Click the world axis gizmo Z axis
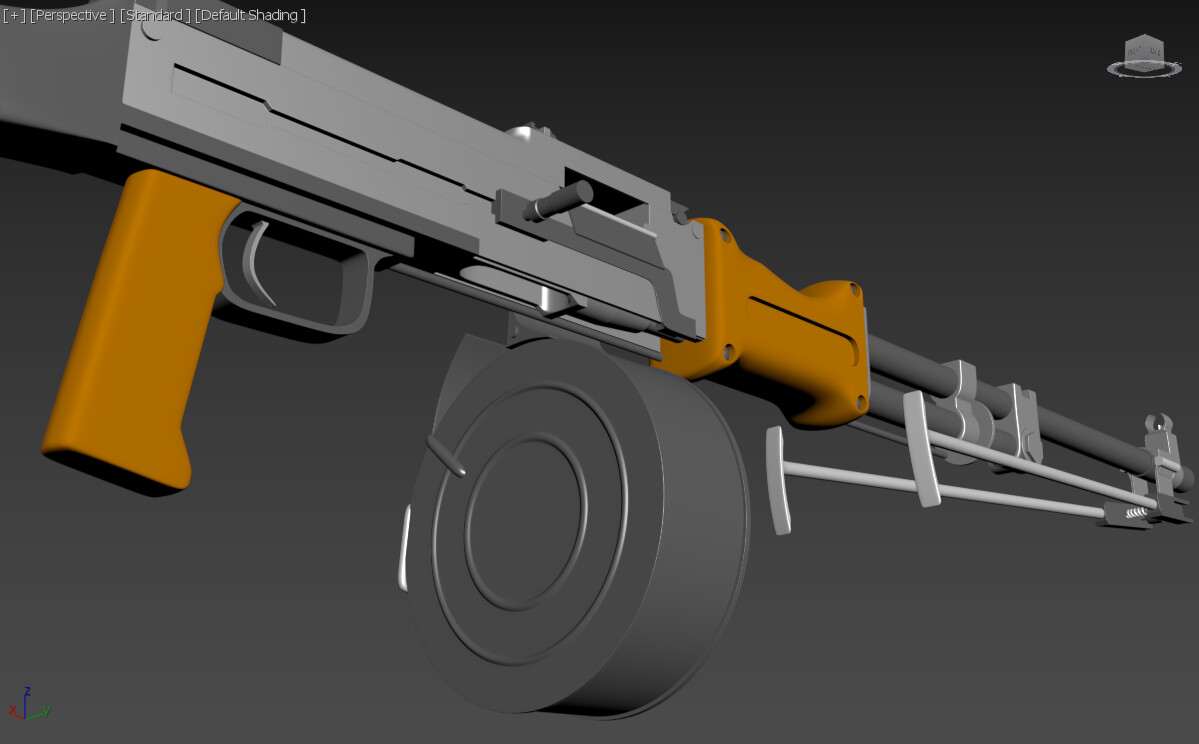Viewport: 1199px width, 744px height. (x=25, y=705)
